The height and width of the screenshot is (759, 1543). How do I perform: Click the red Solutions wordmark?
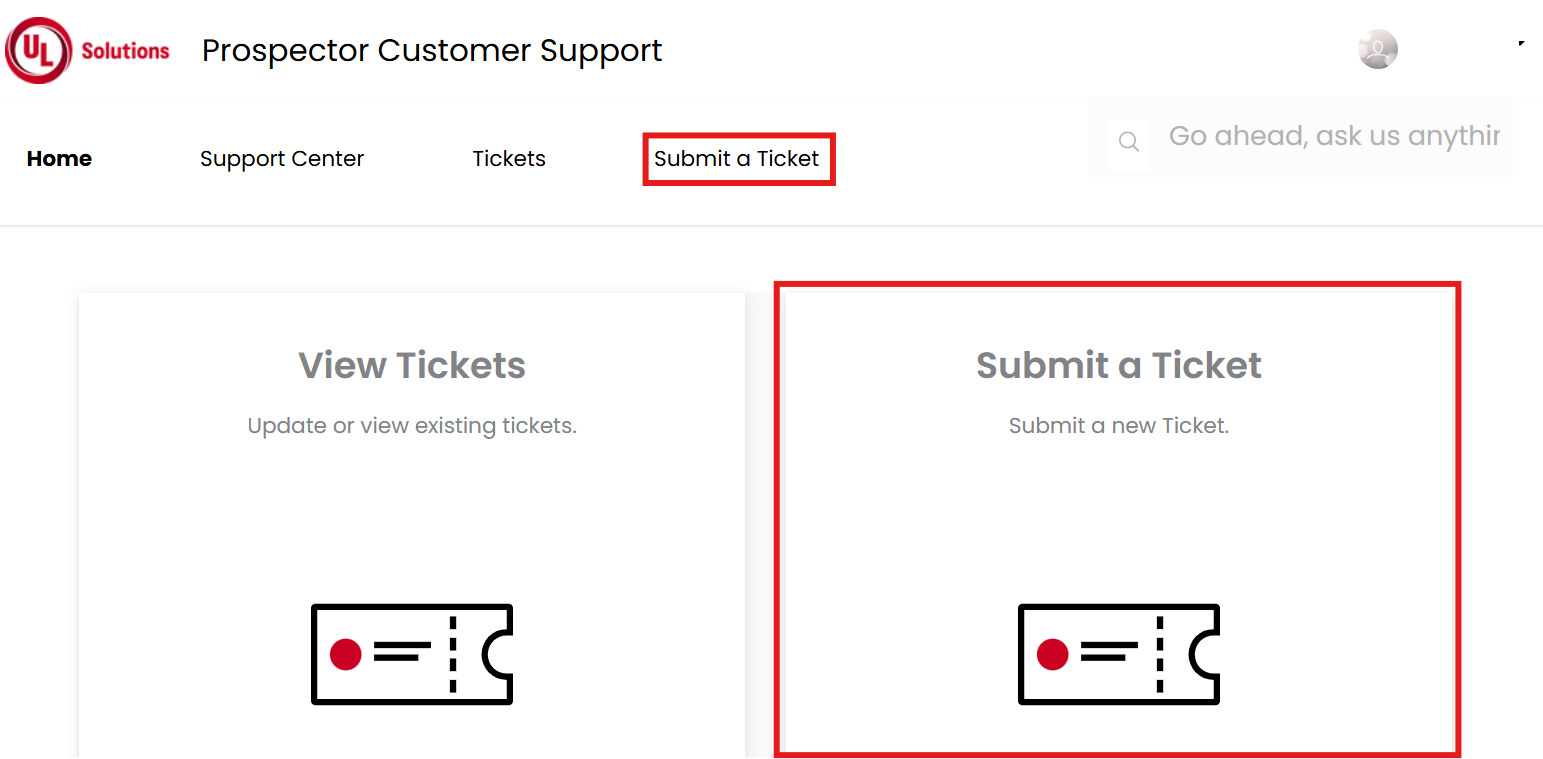(x=125, y=51)
